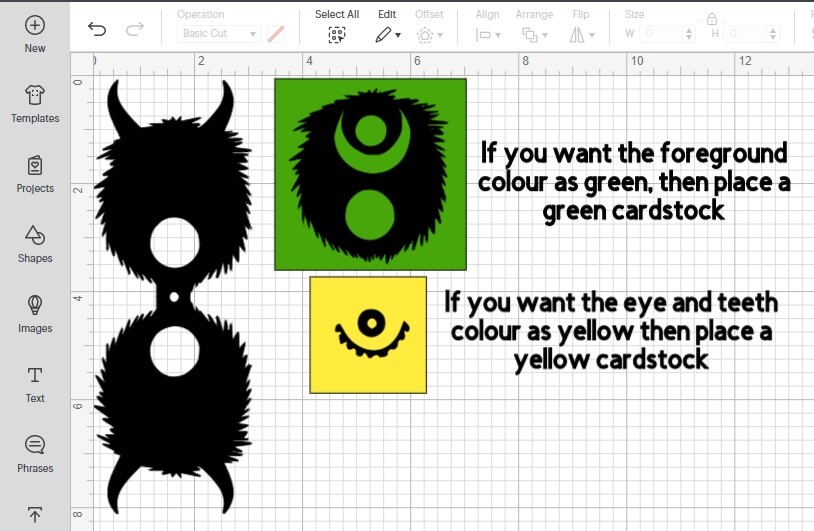Click the Arrange icon
Image resolution: width=814 pixels, height=531 pixels.
530,35
